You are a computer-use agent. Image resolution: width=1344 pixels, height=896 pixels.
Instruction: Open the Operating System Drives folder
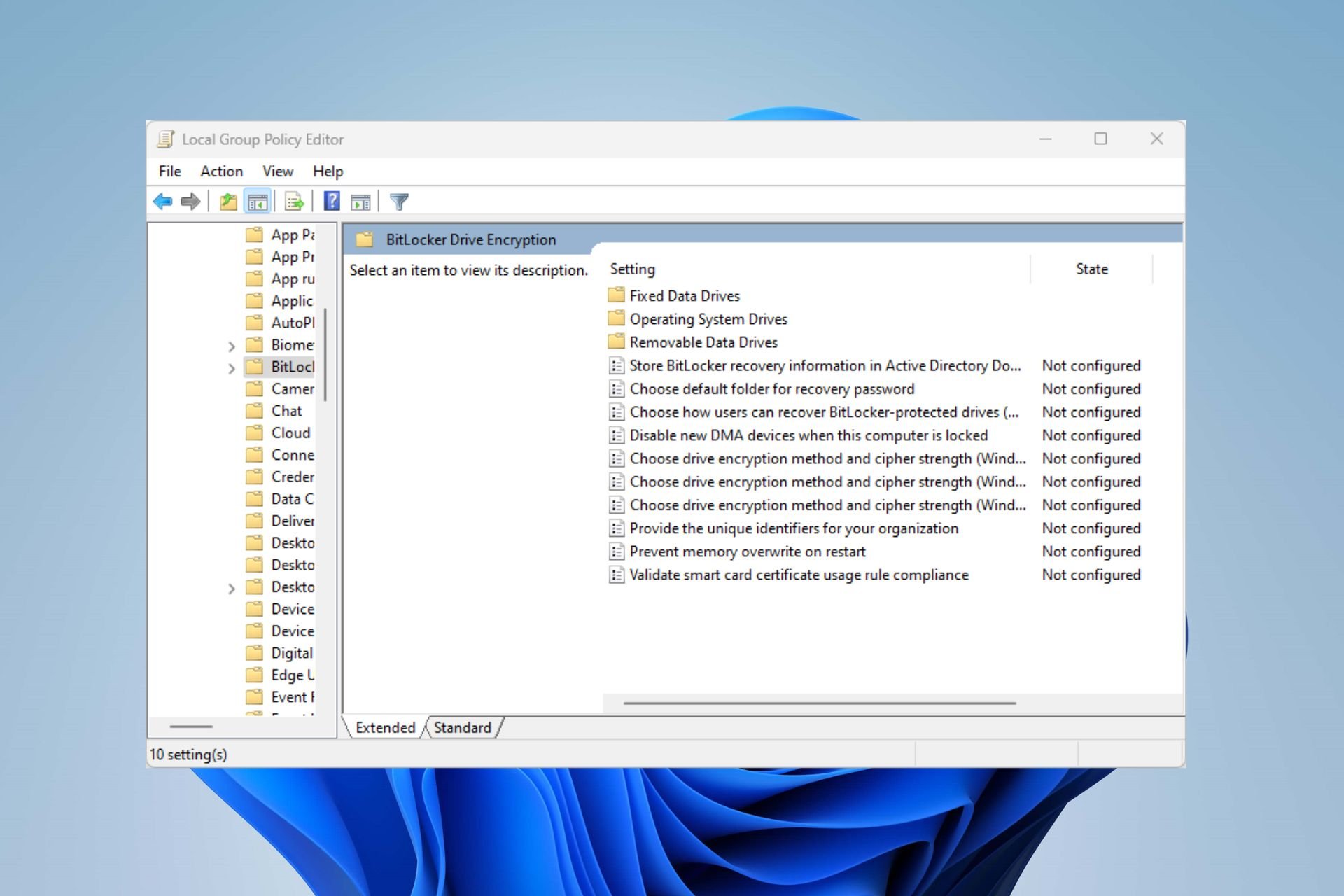point(708,318)
